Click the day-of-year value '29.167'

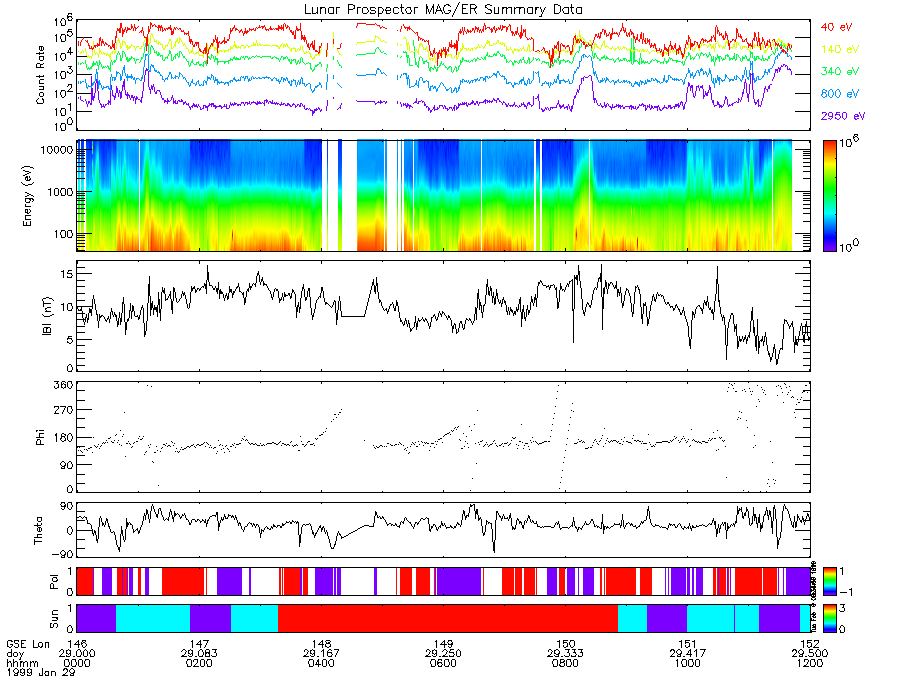click(321, 654)
